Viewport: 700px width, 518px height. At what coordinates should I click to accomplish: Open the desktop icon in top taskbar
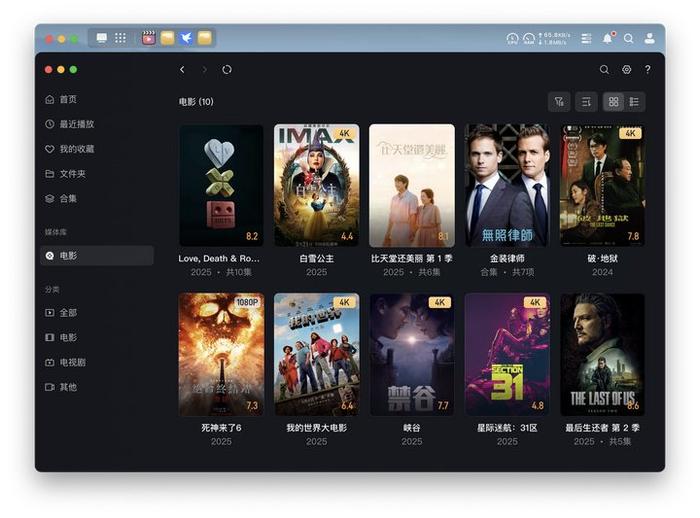(x=102, y=38)
